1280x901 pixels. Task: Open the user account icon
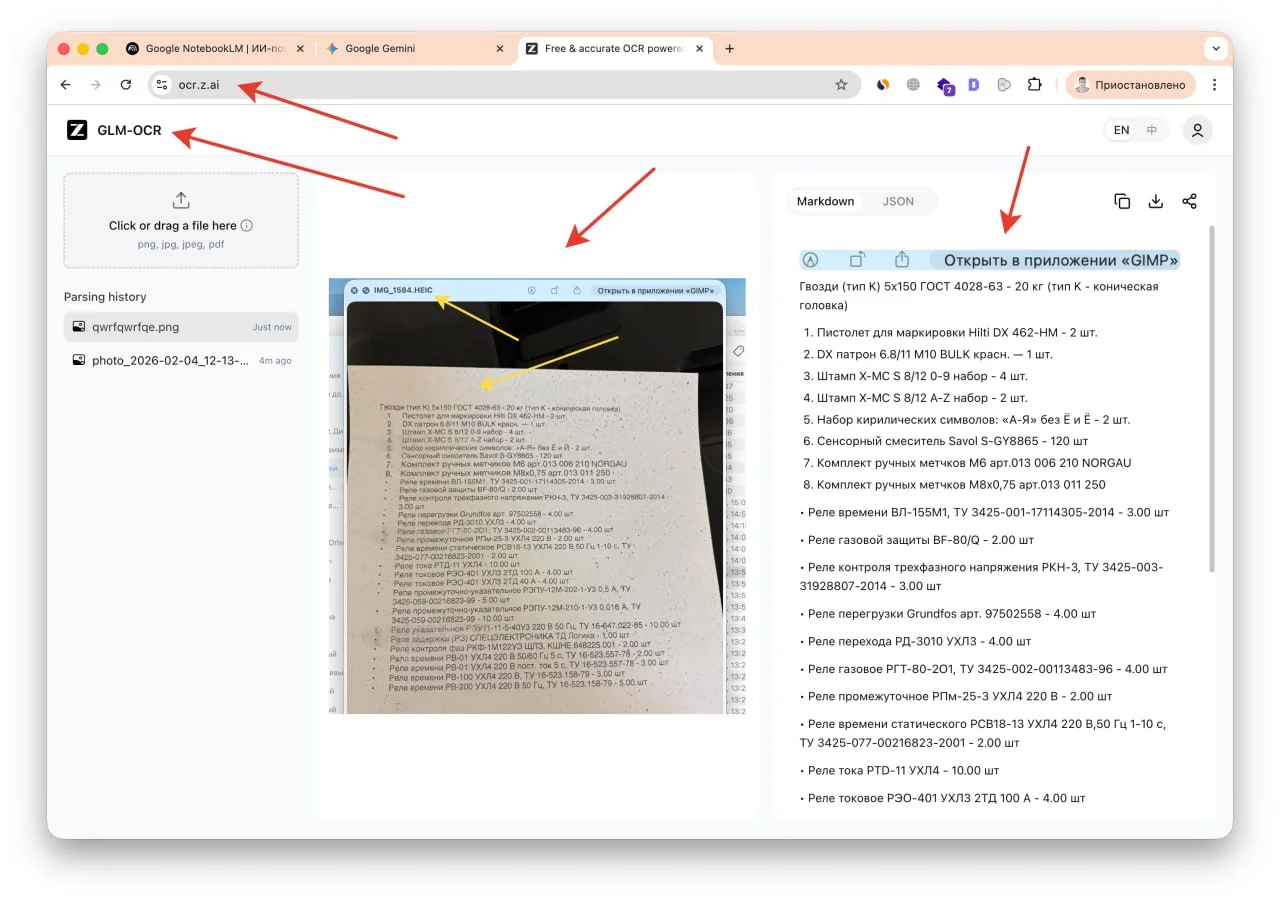pos(1197,130)
